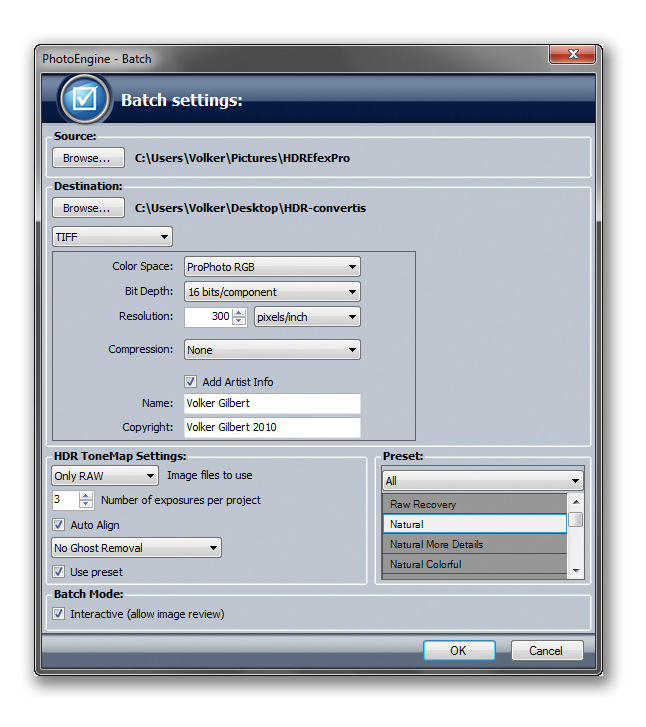This screenshot has height=727, width=646.
Task: Click the Cancel button
Action: 547,650
